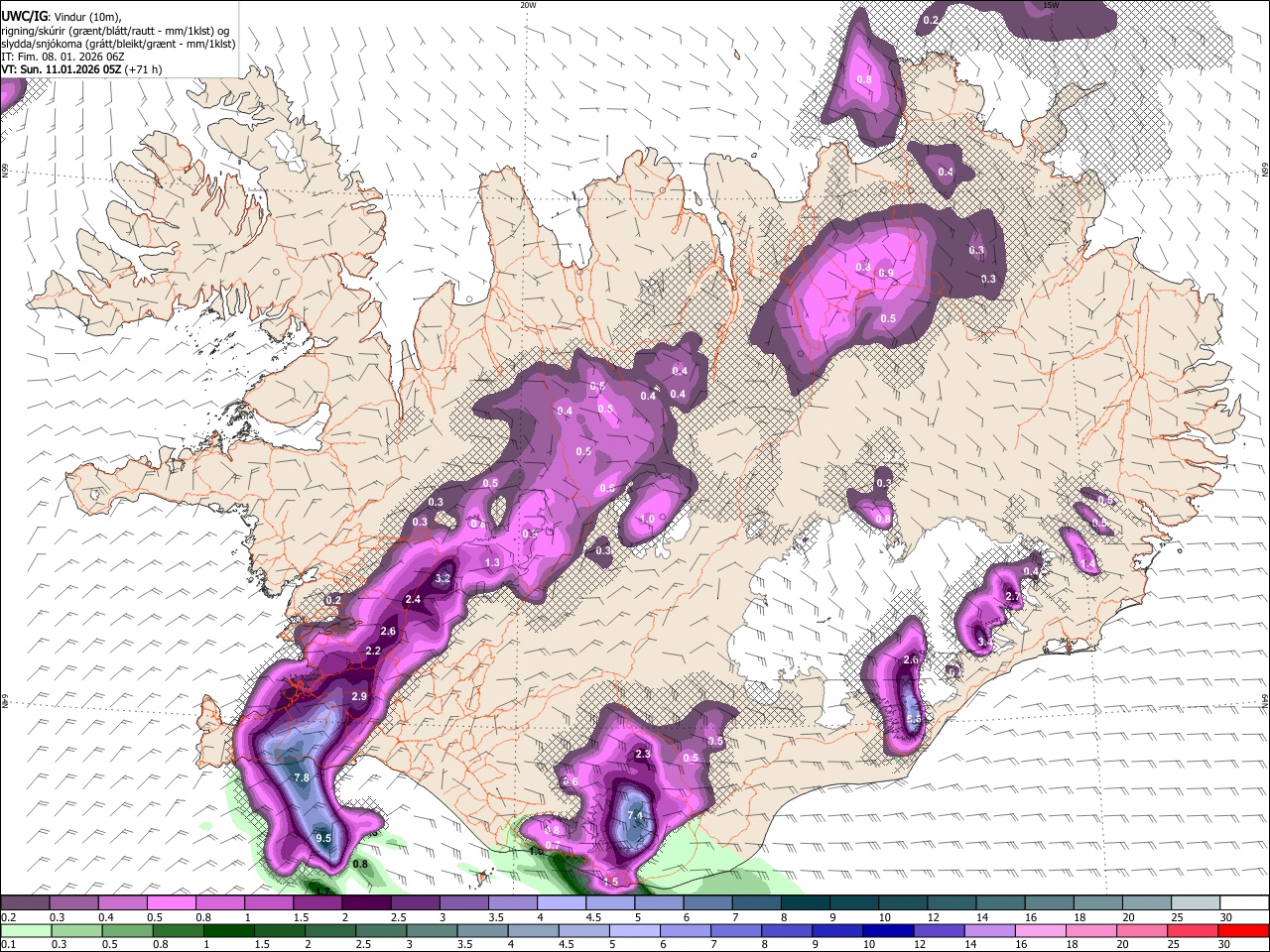Click the 7.8 precipitation value on map
Viewport: 1270px width, 952px height.
(x=303, y=778)
